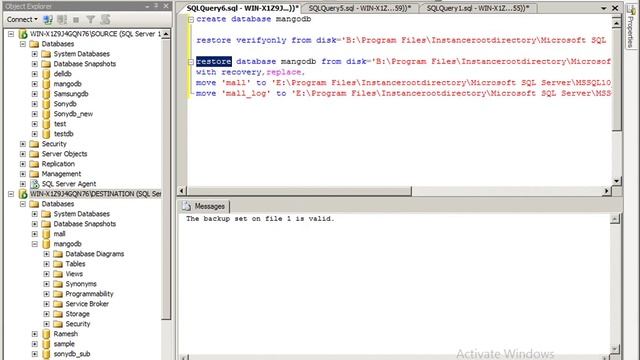
Task: Click Object Explorer scrollbar up arrow
Action: (x=166, y=34)
